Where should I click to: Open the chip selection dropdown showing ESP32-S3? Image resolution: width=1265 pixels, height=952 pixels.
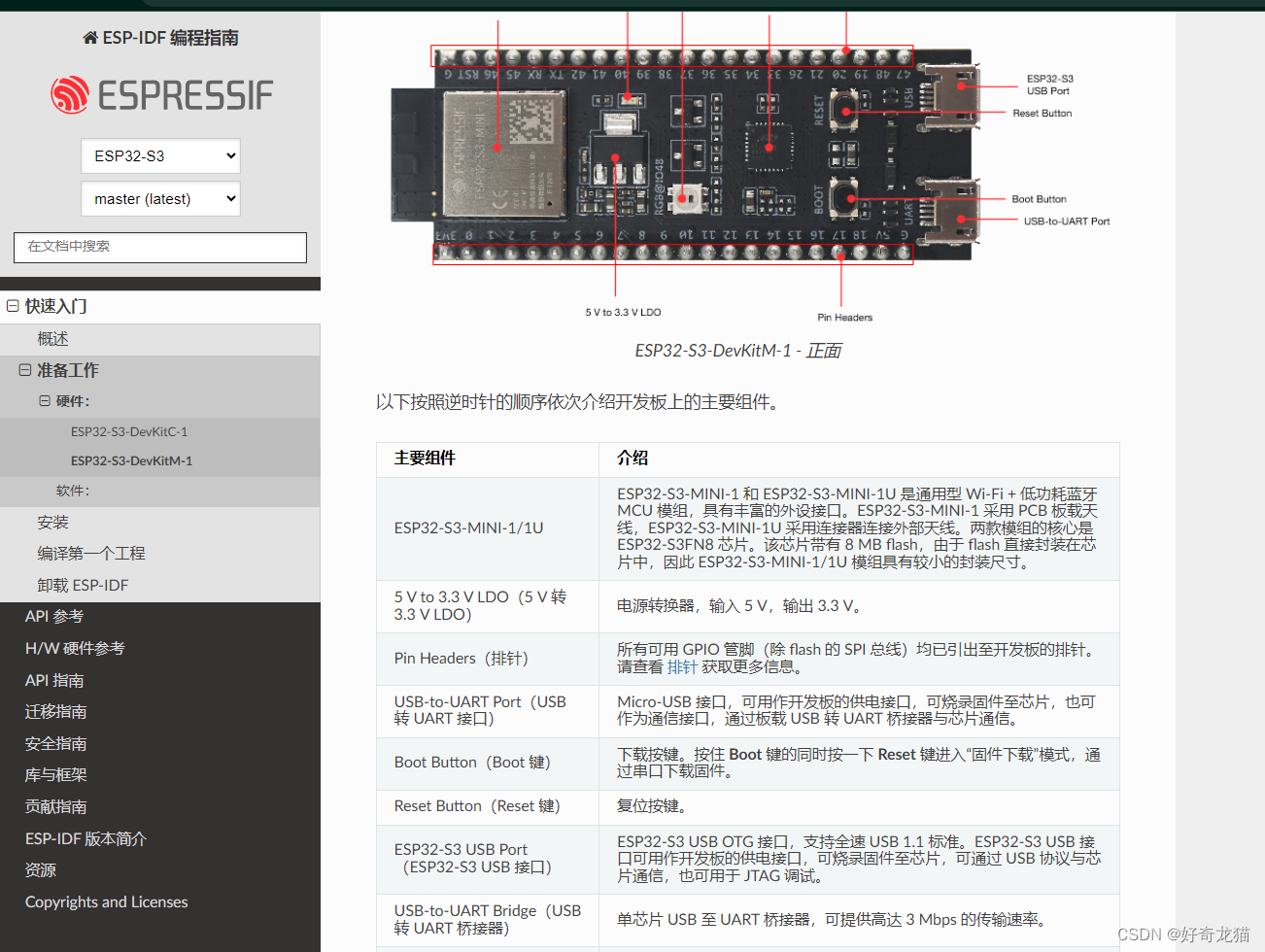pyautogui.click(x=159, y=155)
